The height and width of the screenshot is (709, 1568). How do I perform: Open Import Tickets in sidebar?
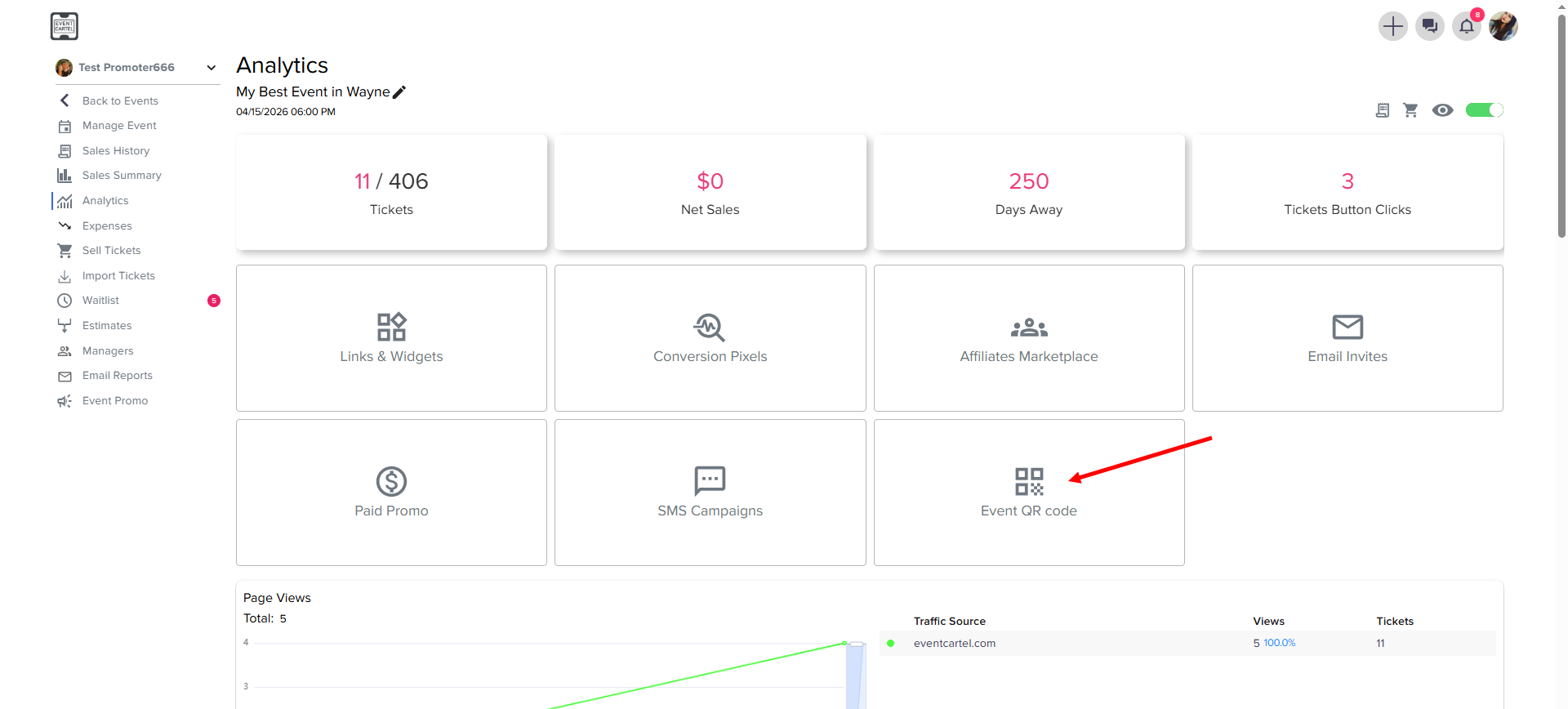(x=118, y=276)
